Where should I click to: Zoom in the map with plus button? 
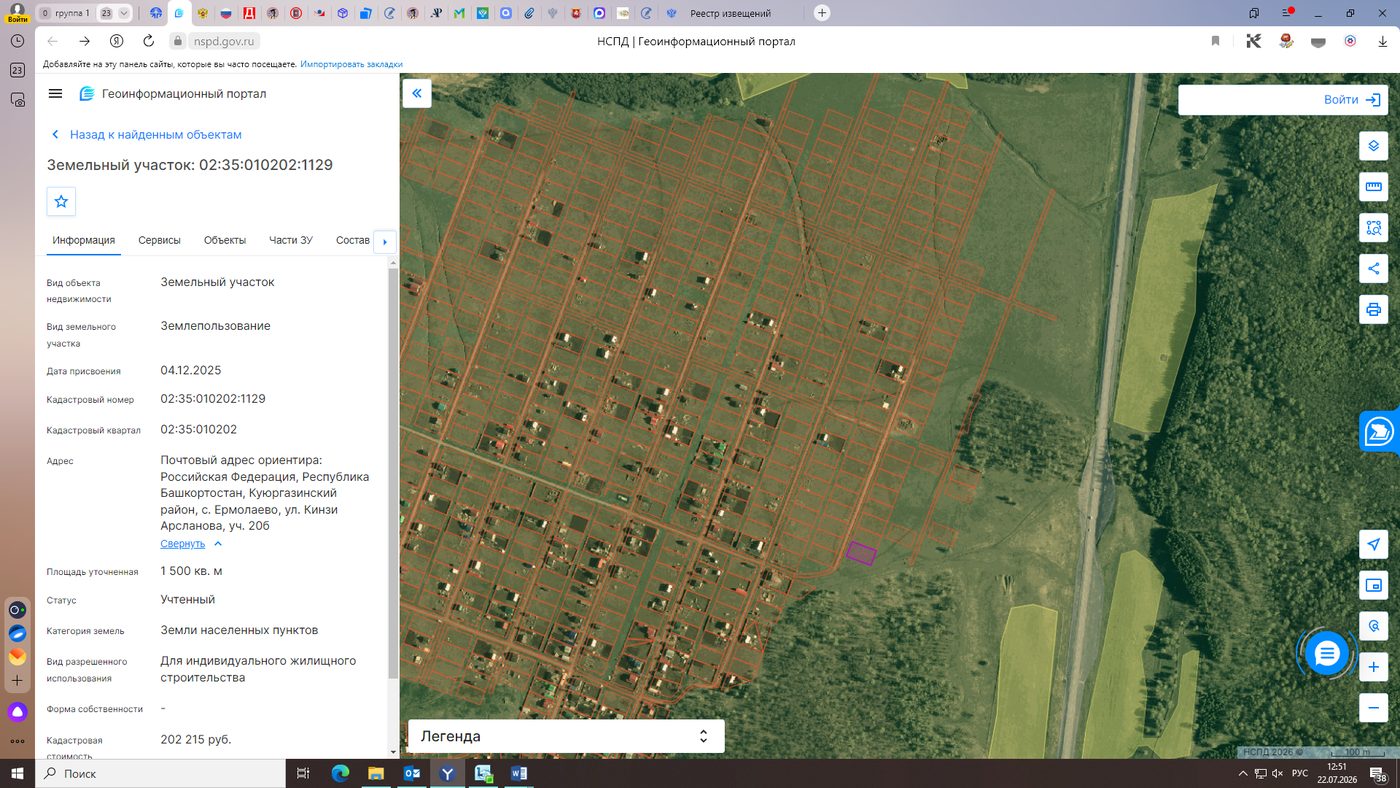click(x=1373, y=667)
